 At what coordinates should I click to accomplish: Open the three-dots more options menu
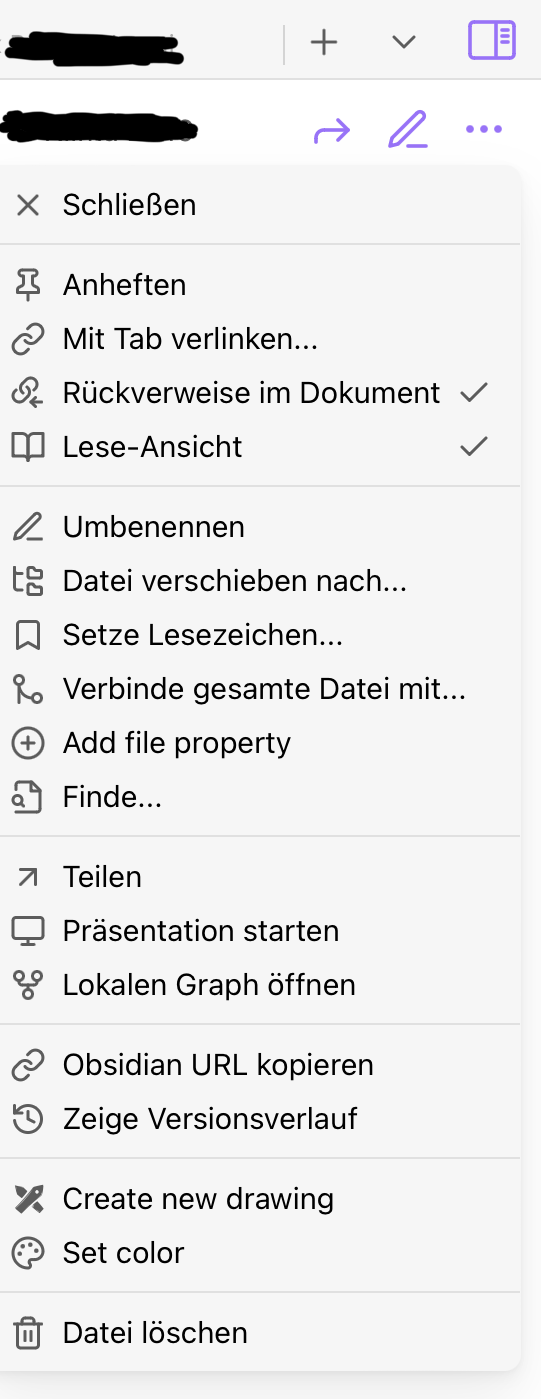(484, 129)
